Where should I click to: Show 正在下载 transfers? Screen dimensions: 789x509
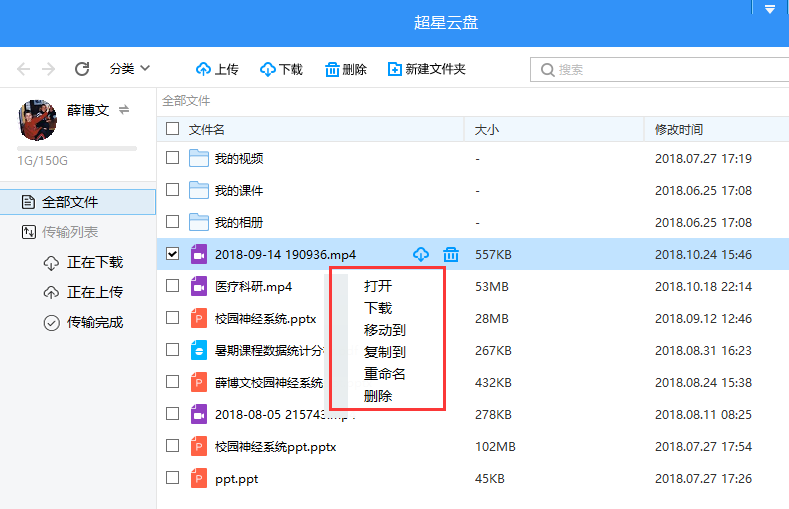click(x=83, y=262)
